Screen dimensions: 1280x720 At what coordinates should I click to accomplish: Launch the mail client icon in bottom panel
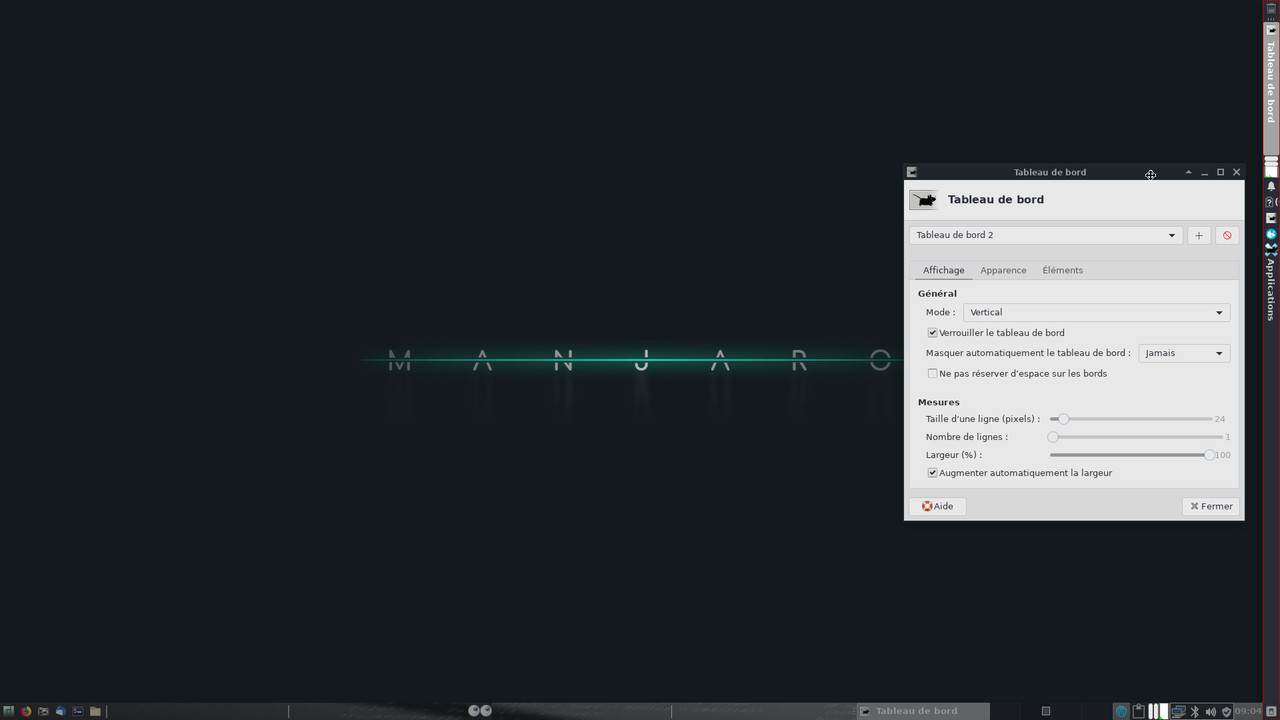tap(60, 711)
